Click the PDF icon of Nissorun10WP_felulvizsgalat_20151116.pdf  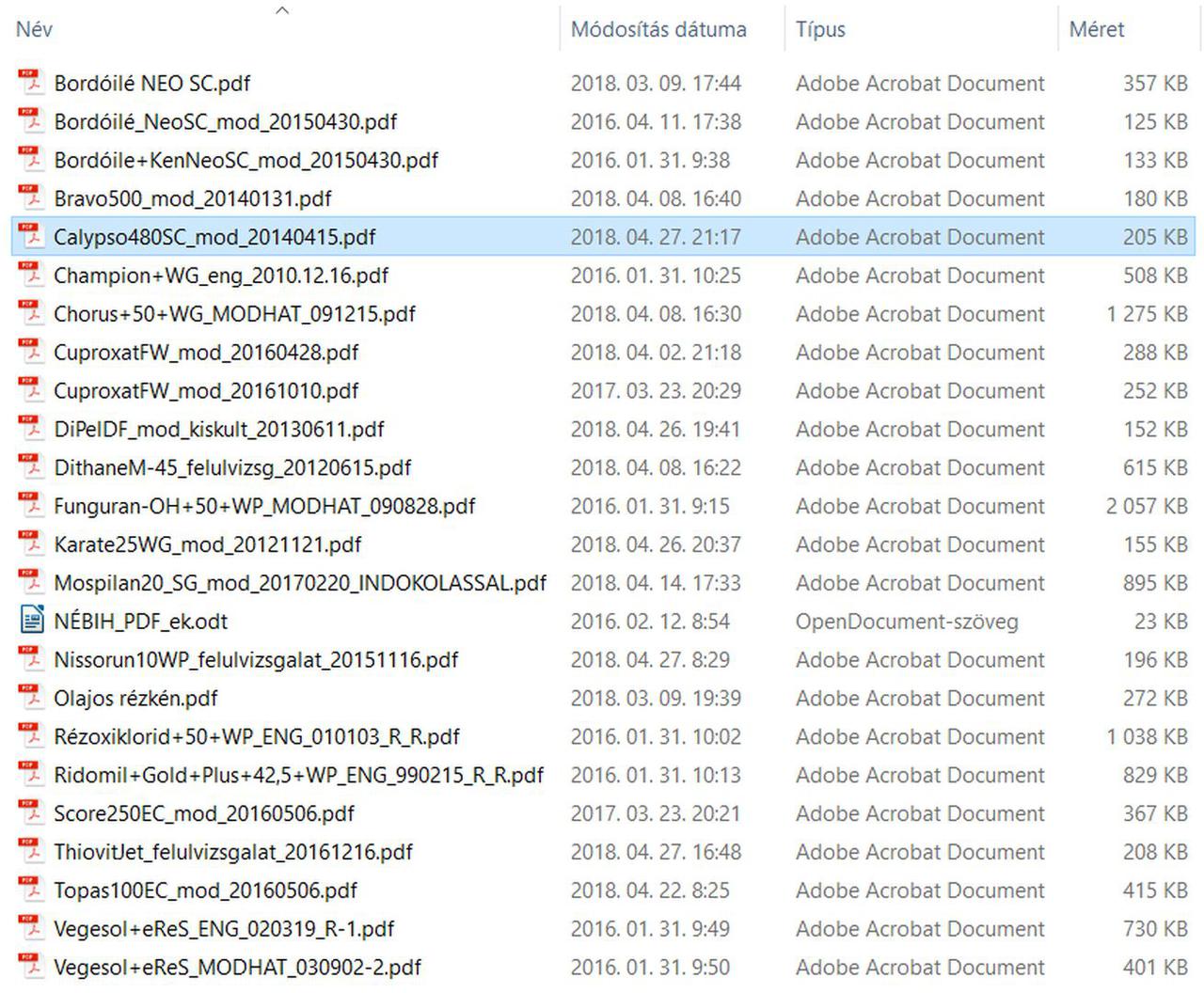(x=32, y=660)
